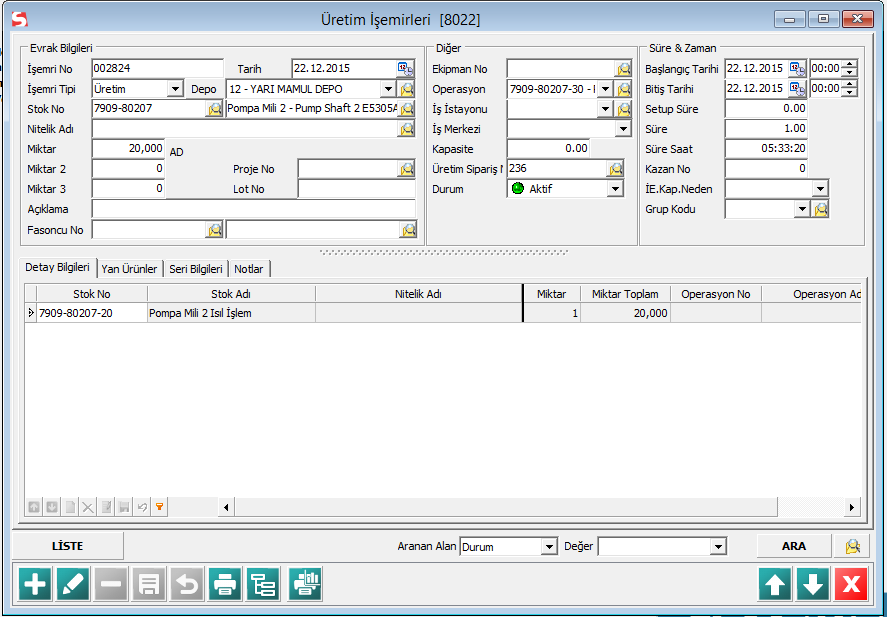The image size is (887, 617).
Task: Switch to the Yan Ürünler tab
Action: click(130, 269)
